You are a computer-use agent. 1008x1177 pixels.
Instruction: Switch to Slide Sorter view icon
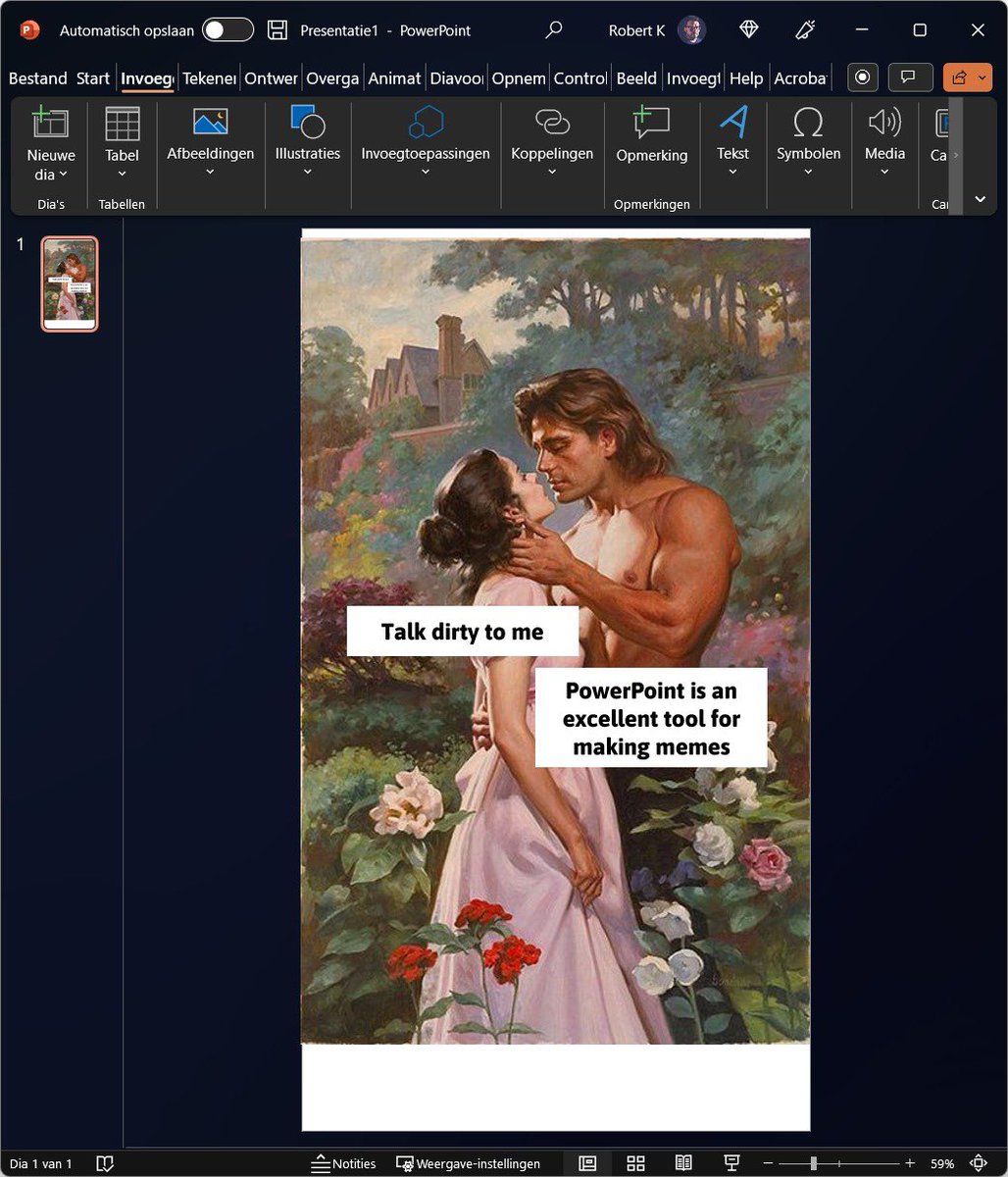[635, 1163]
